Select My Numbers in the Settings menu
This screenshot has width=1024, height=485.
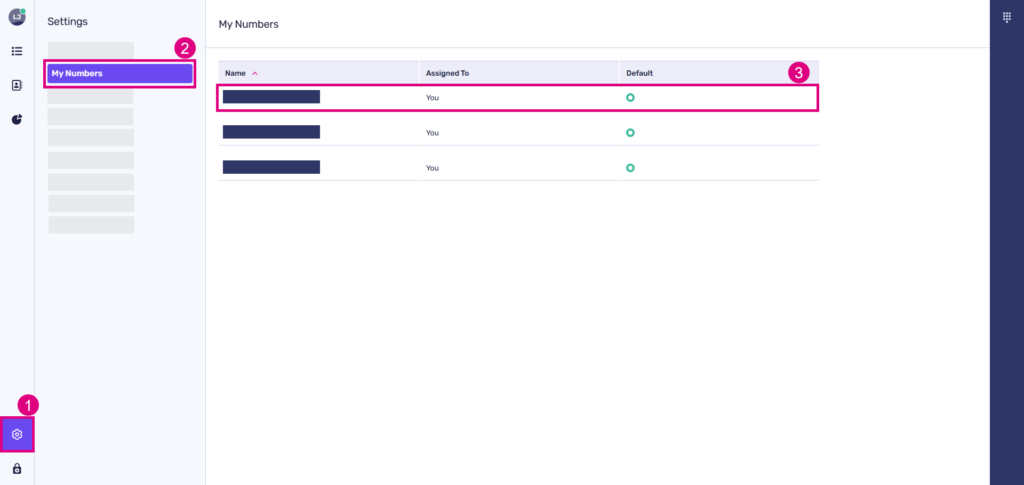point(119,73)
